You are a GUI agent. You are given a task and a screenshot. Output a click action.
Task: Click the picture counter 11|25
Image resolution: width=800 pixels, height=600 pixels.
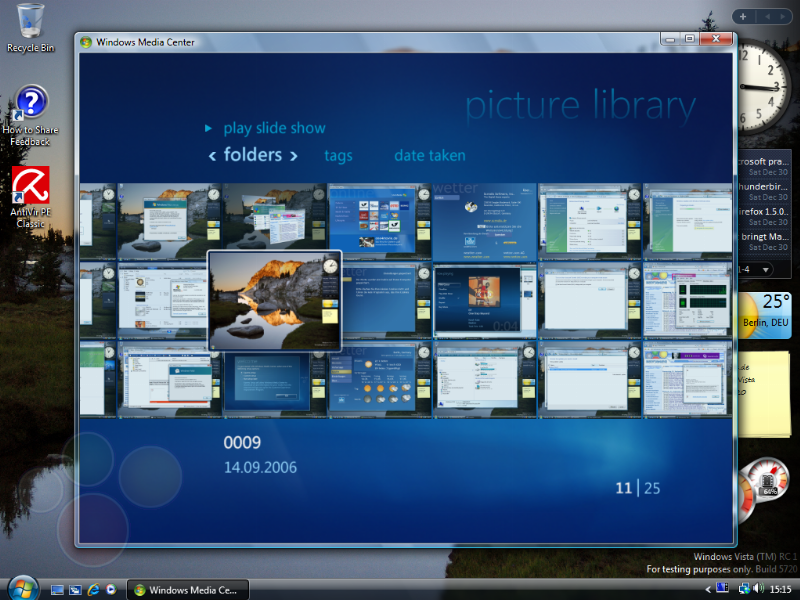[638, 488]
